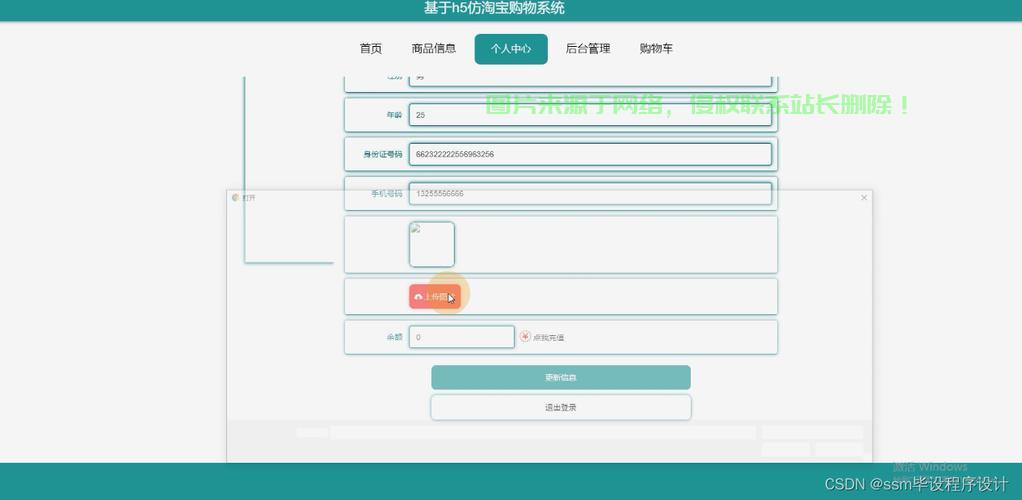Open the 首页 home tab
This screenshot has height=500, width=1022.
[x=371, y=49]
